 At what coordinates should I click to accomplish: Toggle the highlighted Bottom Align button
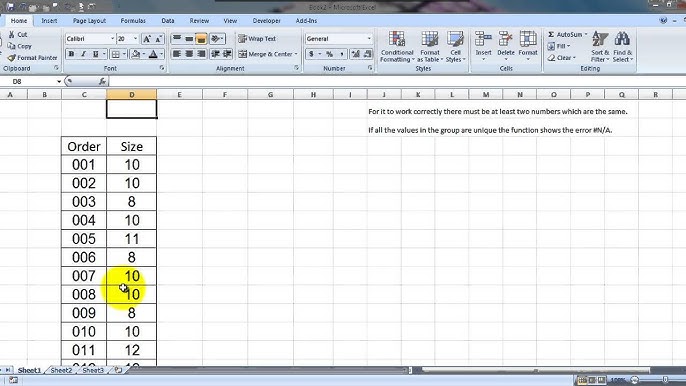click(x=201, y=39)
